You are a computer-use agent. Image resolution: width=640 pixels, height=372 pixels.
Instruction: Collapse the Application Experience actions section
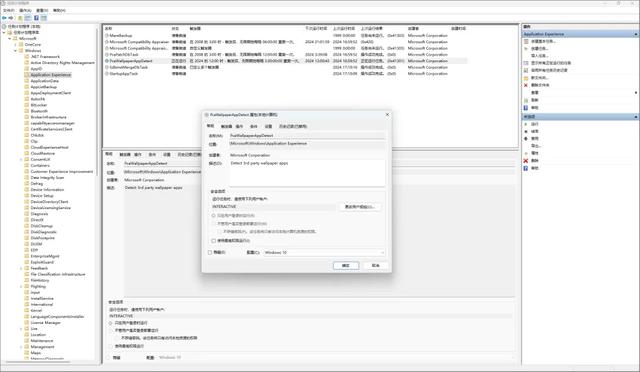[x=636, y=34]
